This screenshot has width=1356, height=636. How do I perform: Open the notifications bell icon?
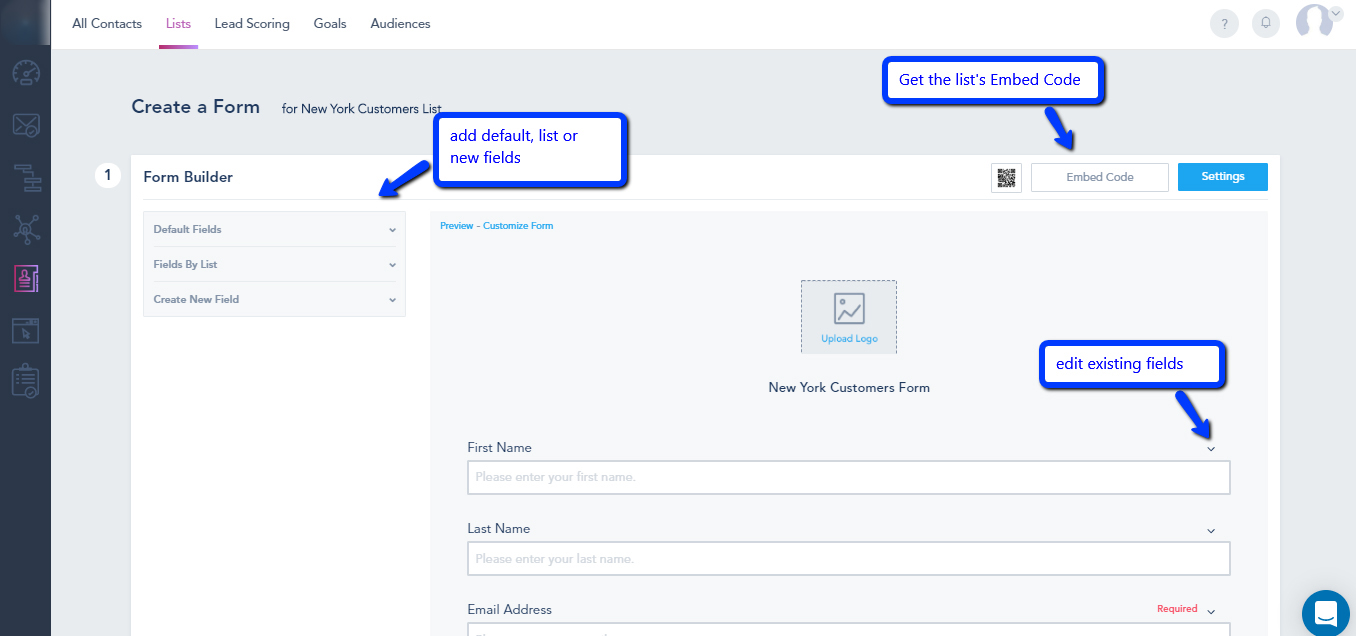(1266, 24)
